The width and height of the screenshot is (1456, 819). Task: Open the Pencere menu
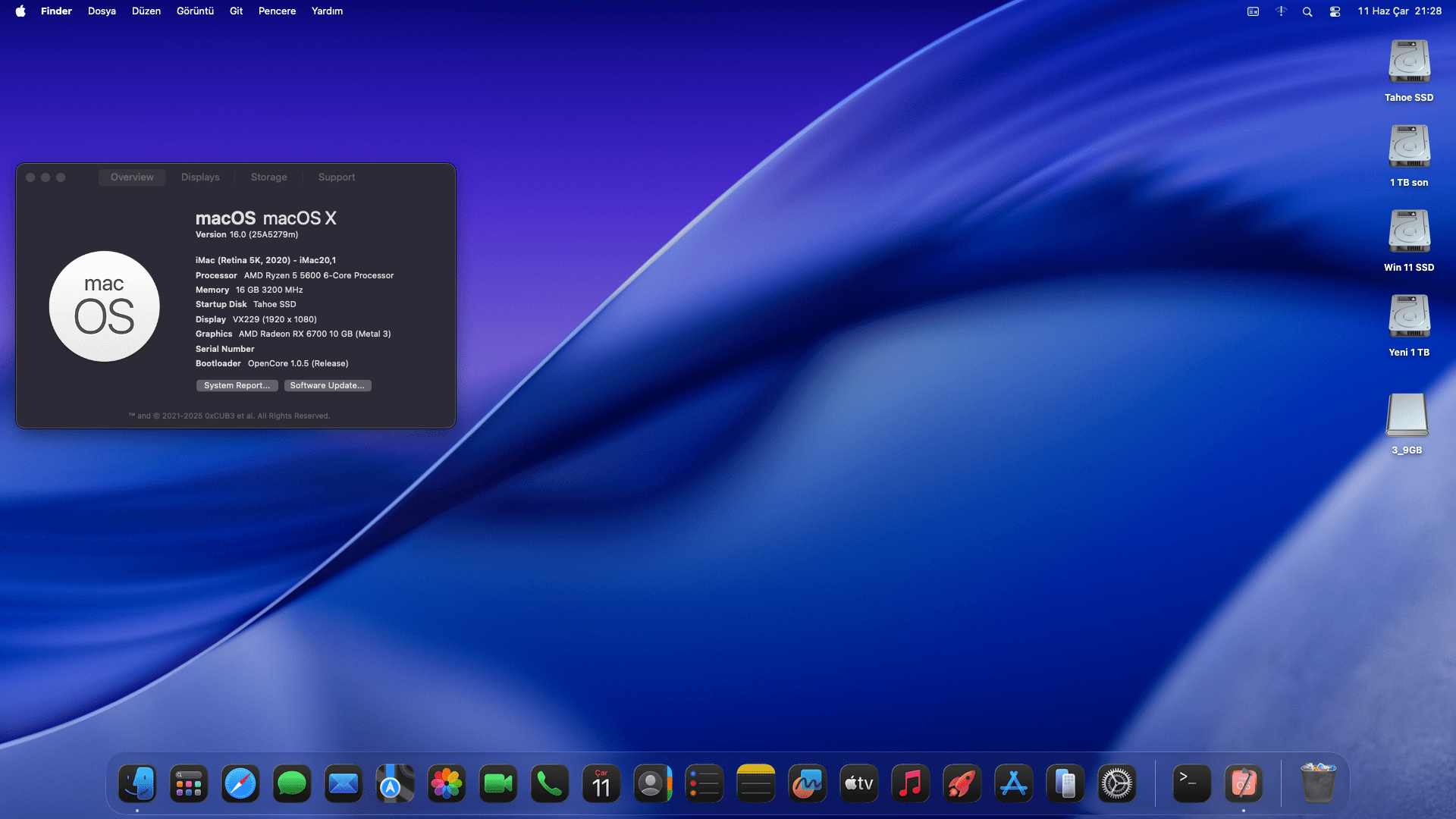(277, 11)
